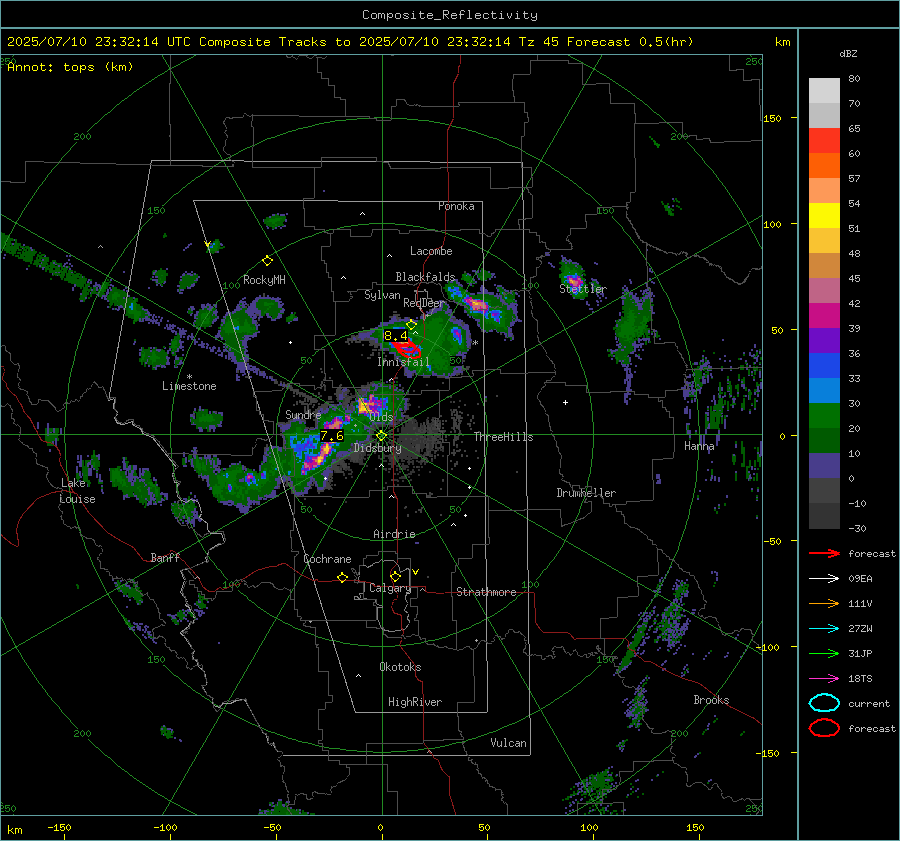Click the Innisfail town label

tap(404, 362)
